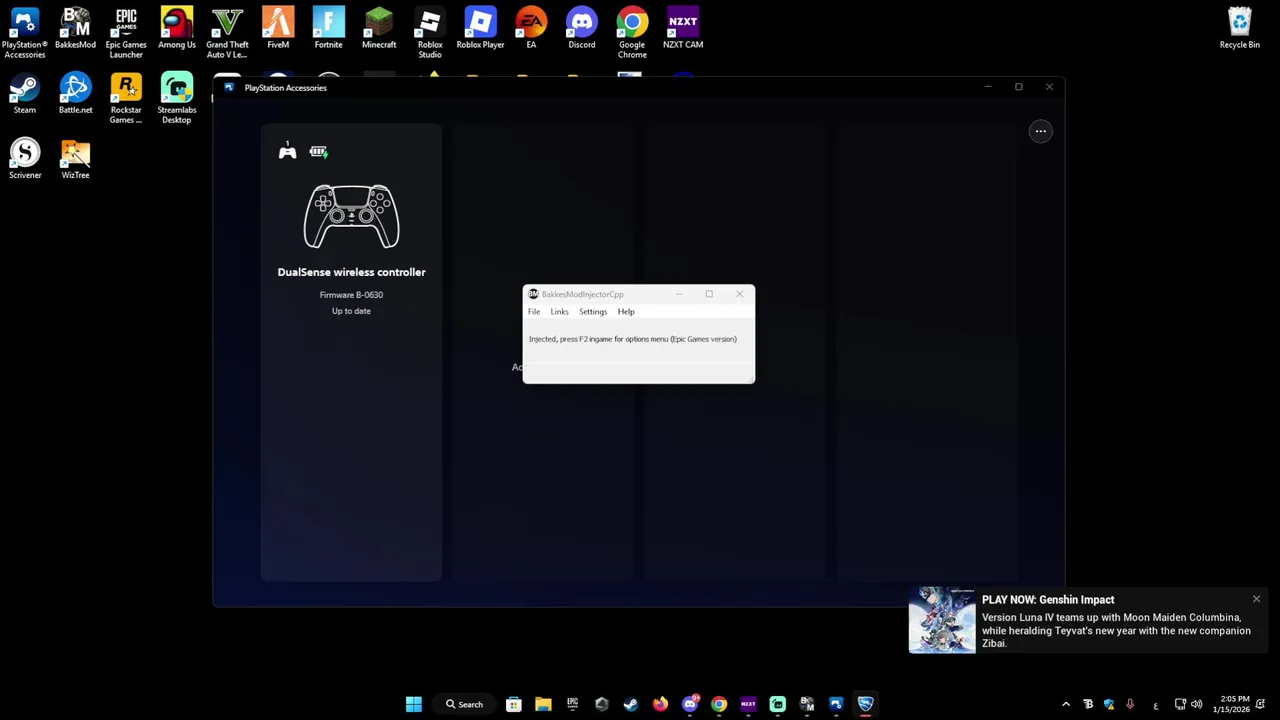The image size is (1280, 720).
Task: Dismiss the Genshin Impact notification
Action: 1256,599
